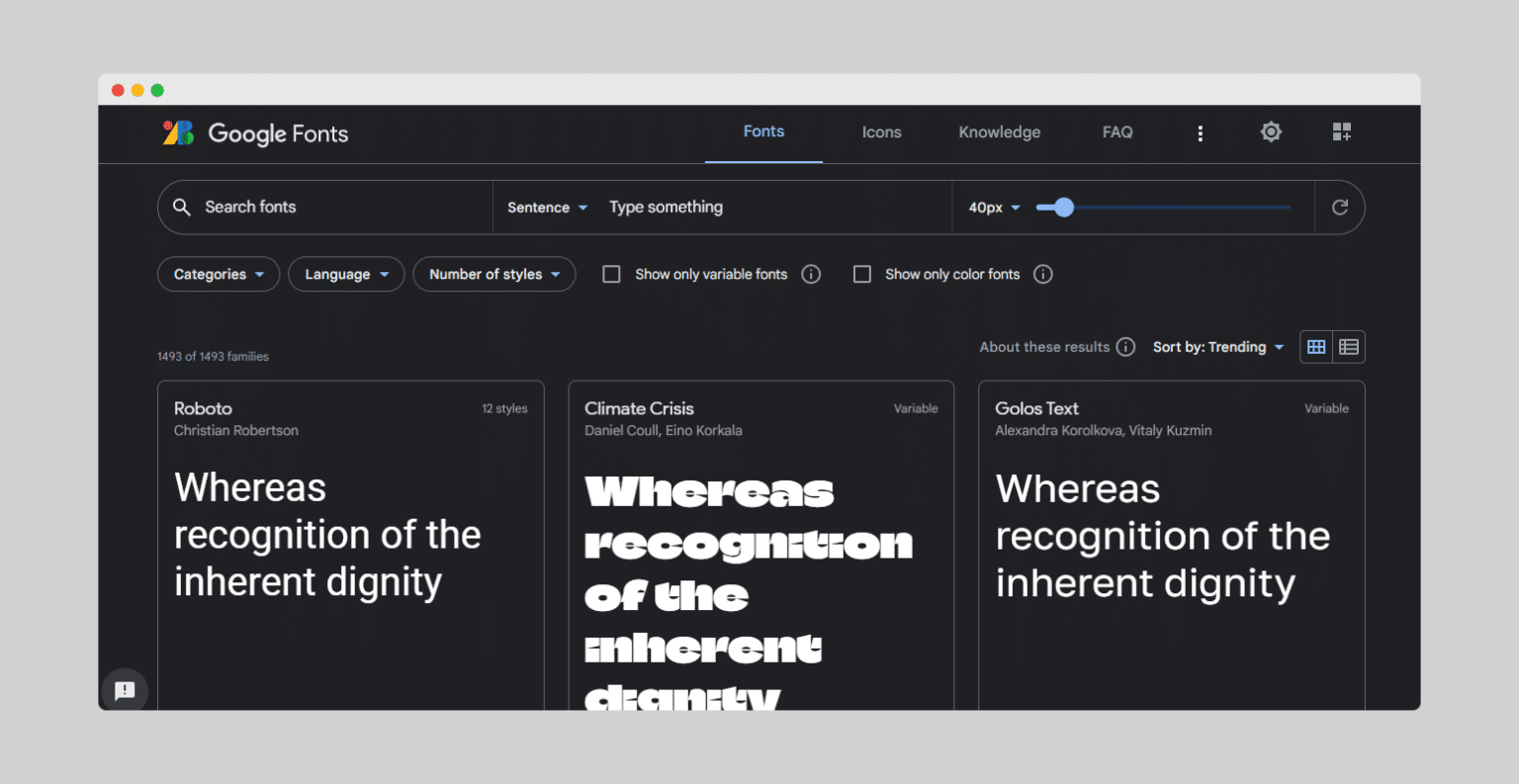Open the feedback icon in bottom corner
1519x784 pixels.
125,690
